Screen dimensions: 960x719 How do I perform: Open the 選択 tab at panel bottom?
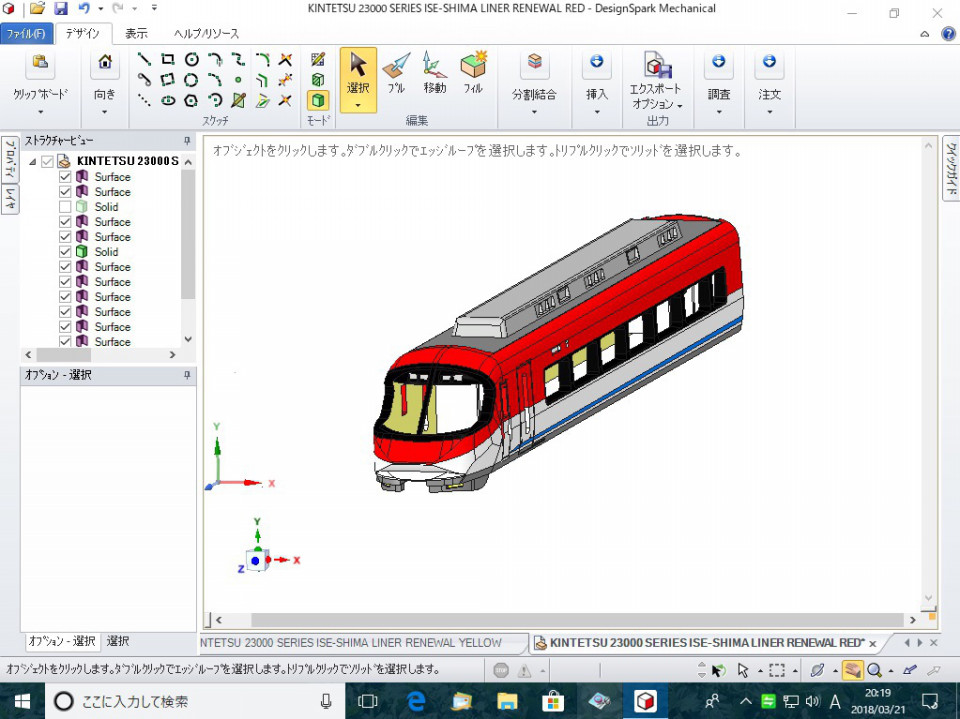[x=118, y=641]
